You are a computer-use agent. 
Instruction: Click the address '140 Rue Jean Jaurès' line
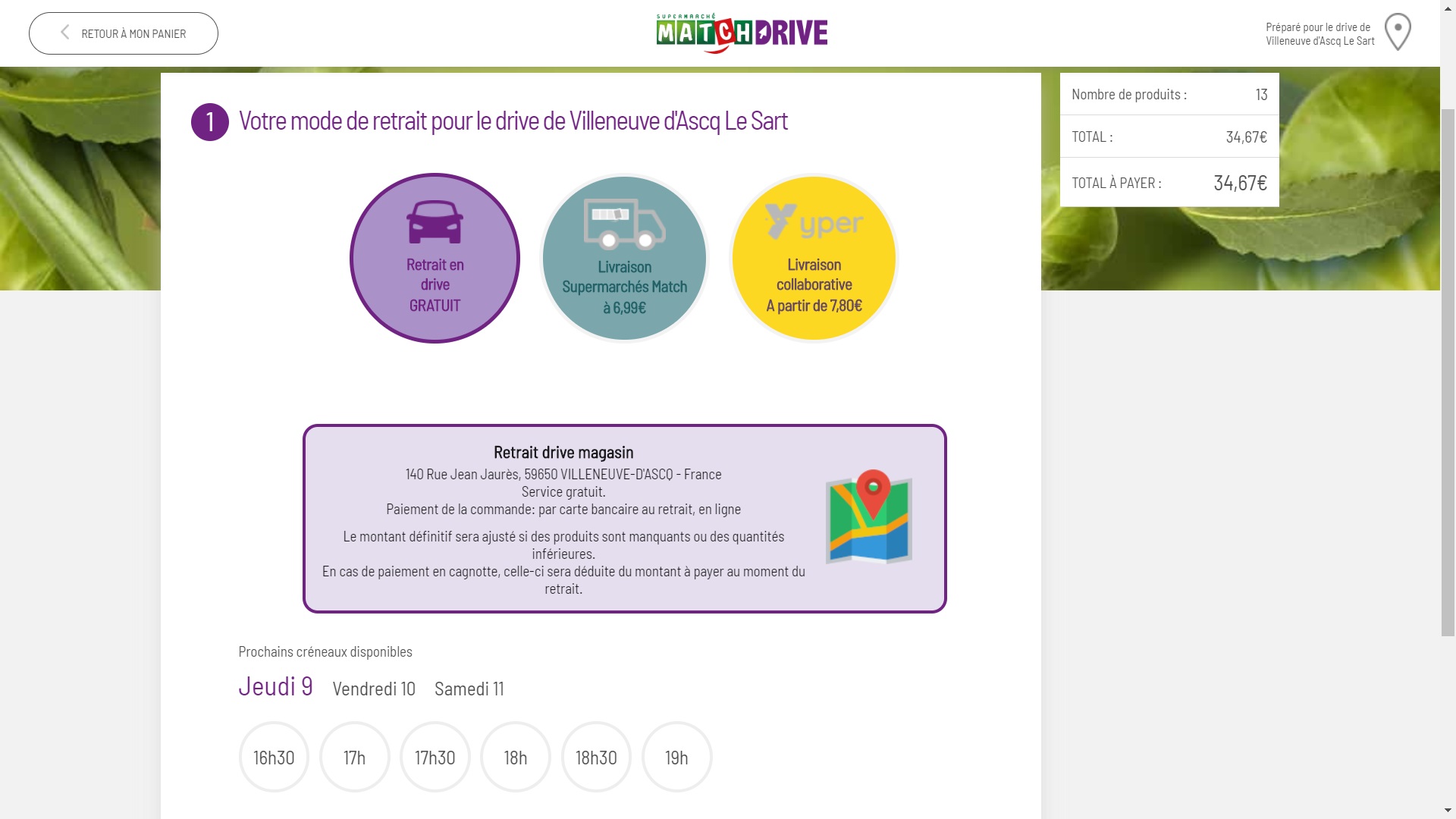point(563,475)
